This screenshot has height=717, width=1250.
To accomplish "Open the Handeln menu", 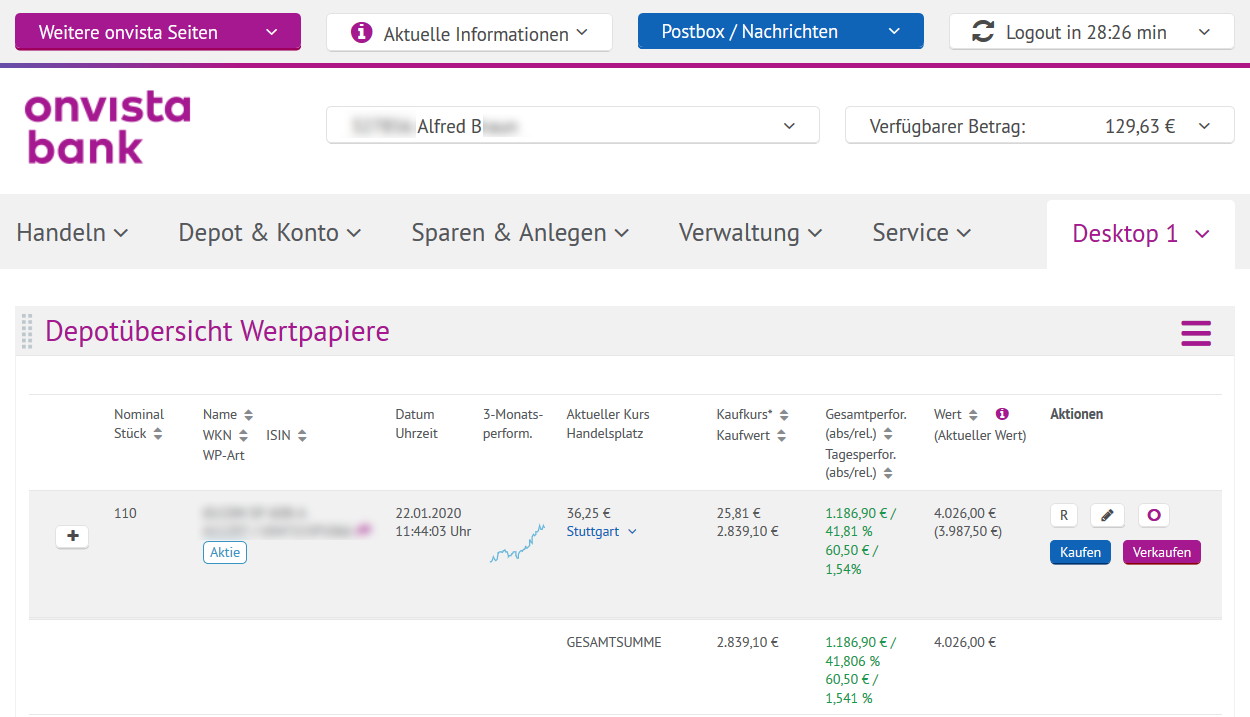I will pyautogui.click(x=72, y=233).
